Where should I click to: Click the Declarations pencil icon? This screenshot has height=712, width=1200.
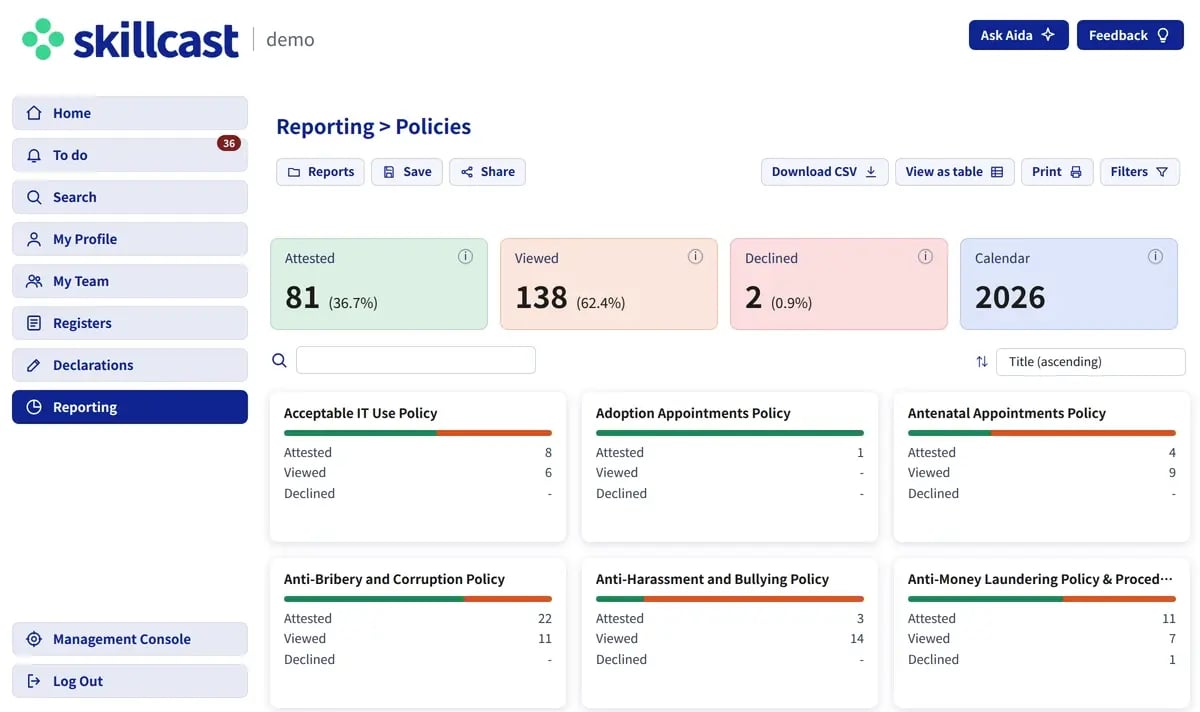[x=34, y=365]
